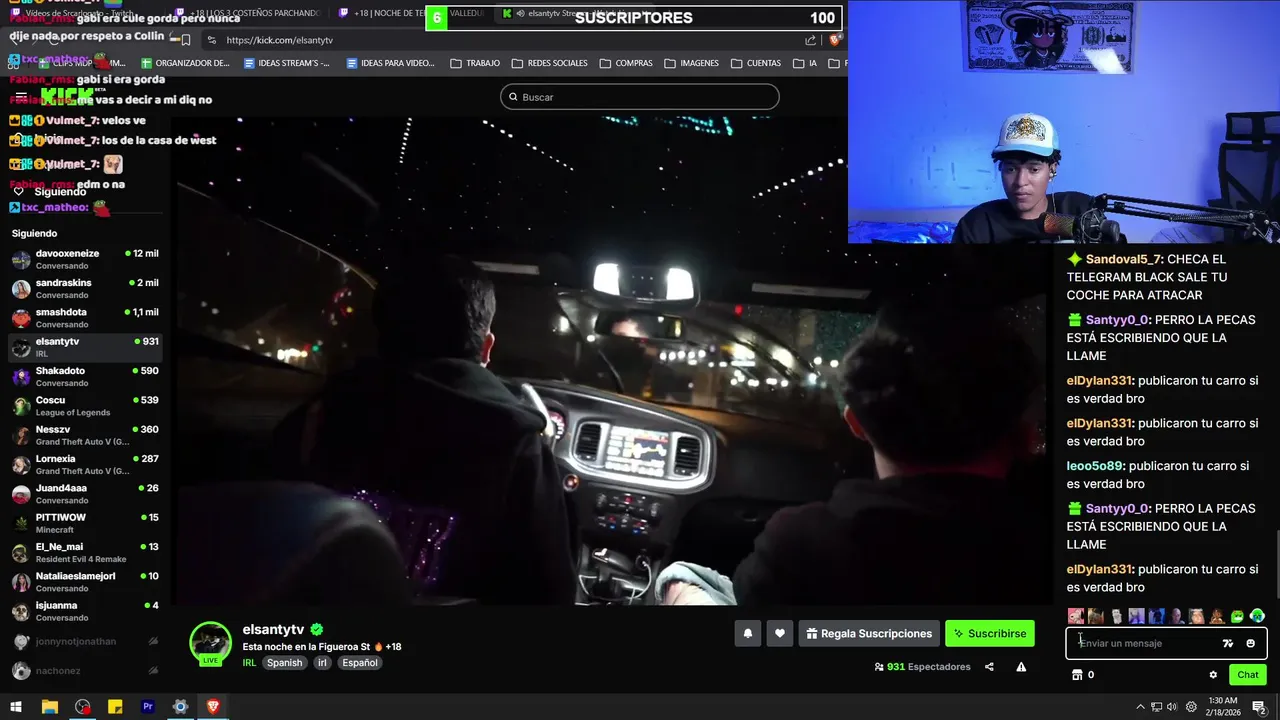Open the IA bookmarks folder
The image size is (1280, 720).
[805, 63]
